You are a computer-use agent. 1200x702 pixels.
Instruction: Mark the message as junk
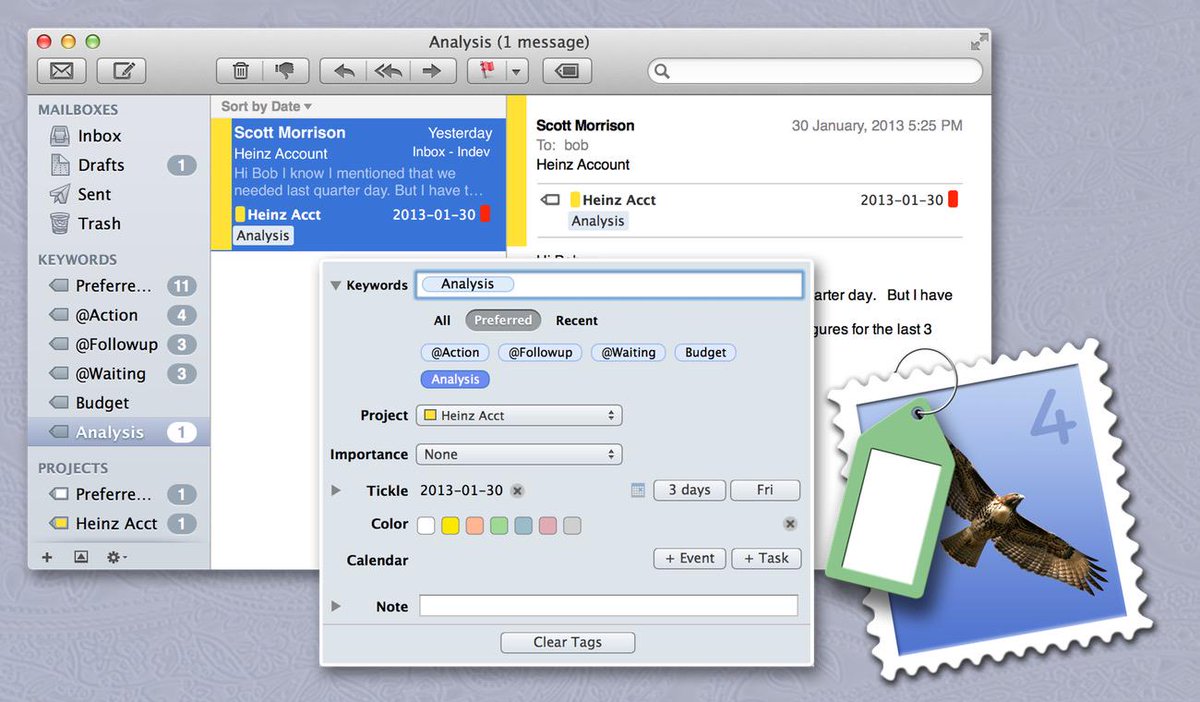click(x=286, y=70)
